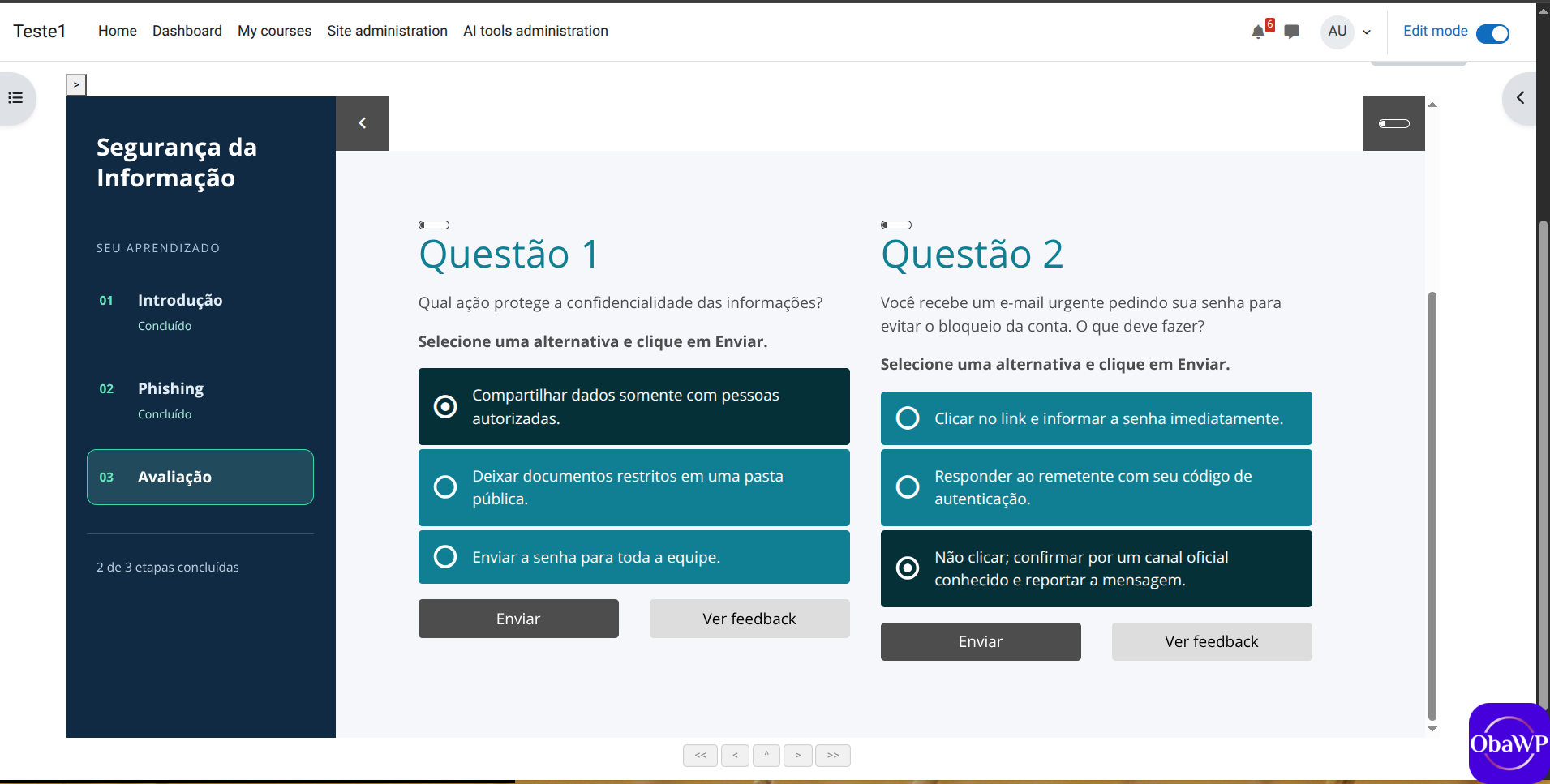Screen dimensions: 1550x784
Task: Select 'Responder ao remetente com seu código' option
Action: [x=1097, y=487]
